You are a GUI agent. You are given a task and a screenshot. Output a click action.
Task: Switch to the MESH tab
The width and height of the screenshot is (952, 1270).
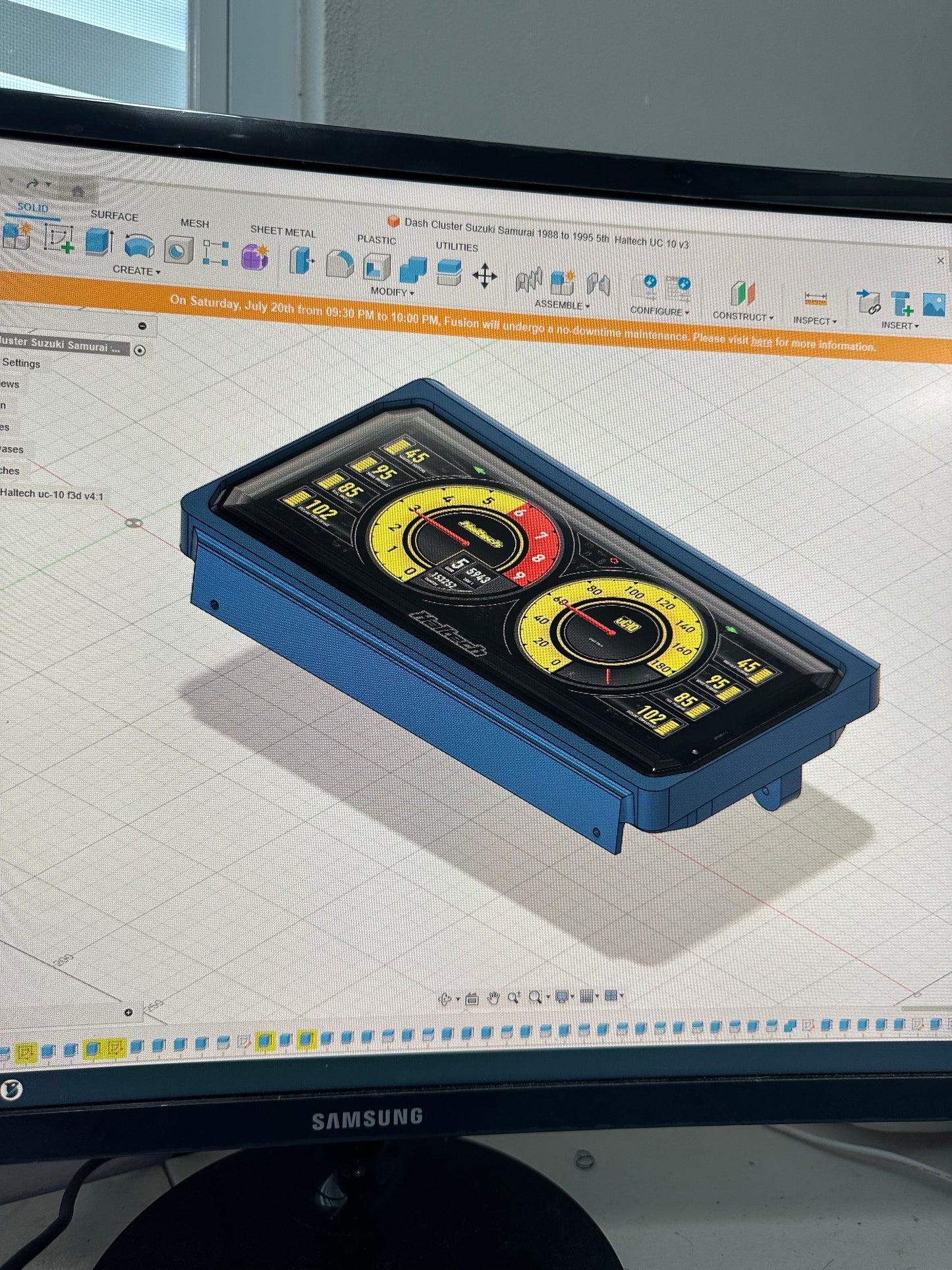pyautogui.click(x=194, y=223)
